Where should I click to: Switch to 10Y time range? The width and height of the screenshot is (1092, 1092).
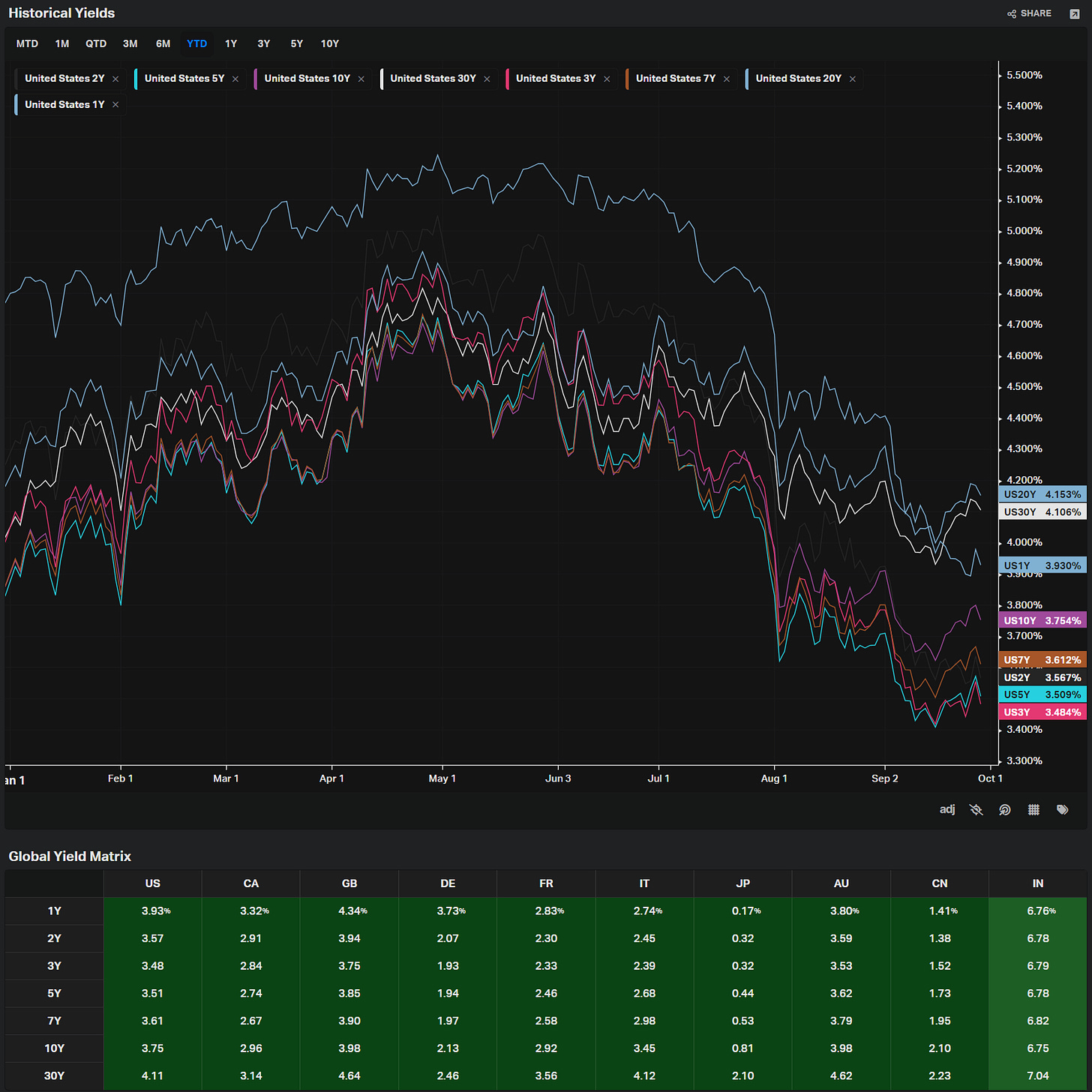(330, 43)
